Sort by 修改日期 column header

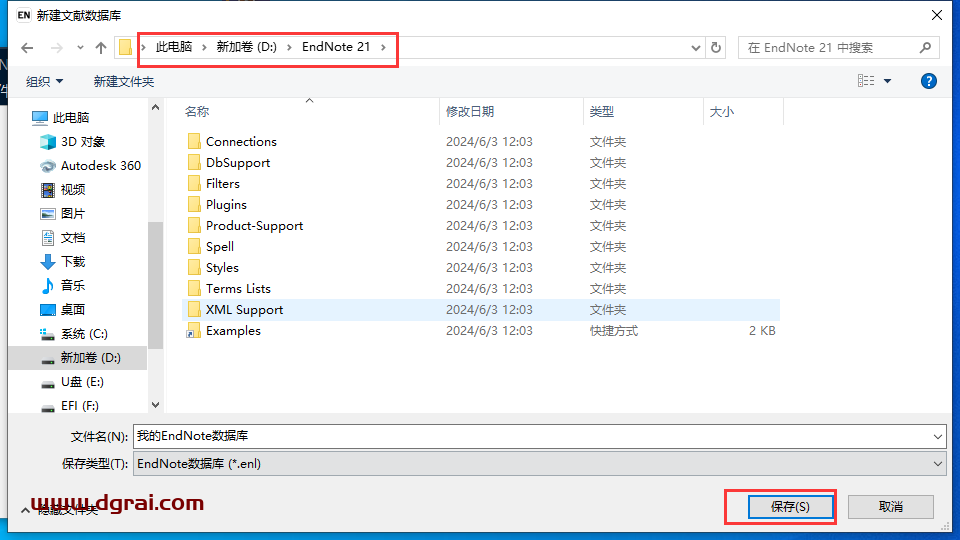pyautogui.click(x=470, y=111)
